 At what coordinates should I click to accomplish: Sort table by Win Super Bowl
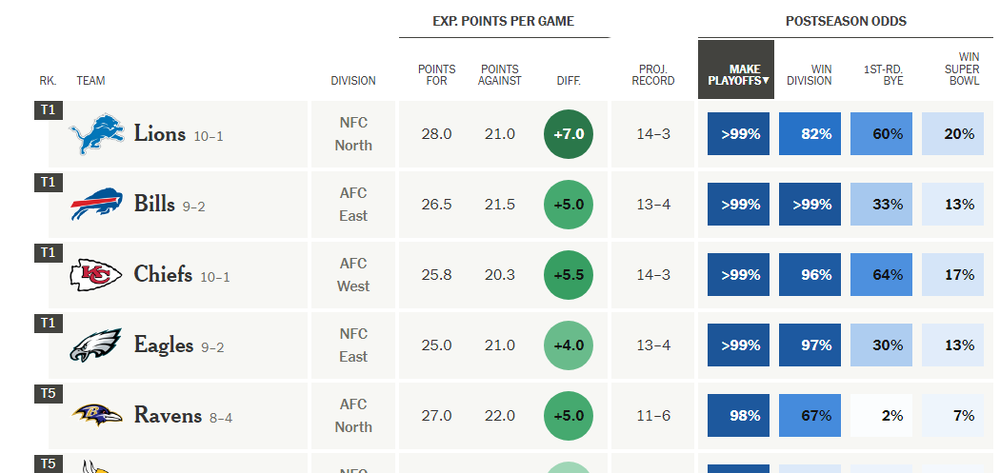957,69
